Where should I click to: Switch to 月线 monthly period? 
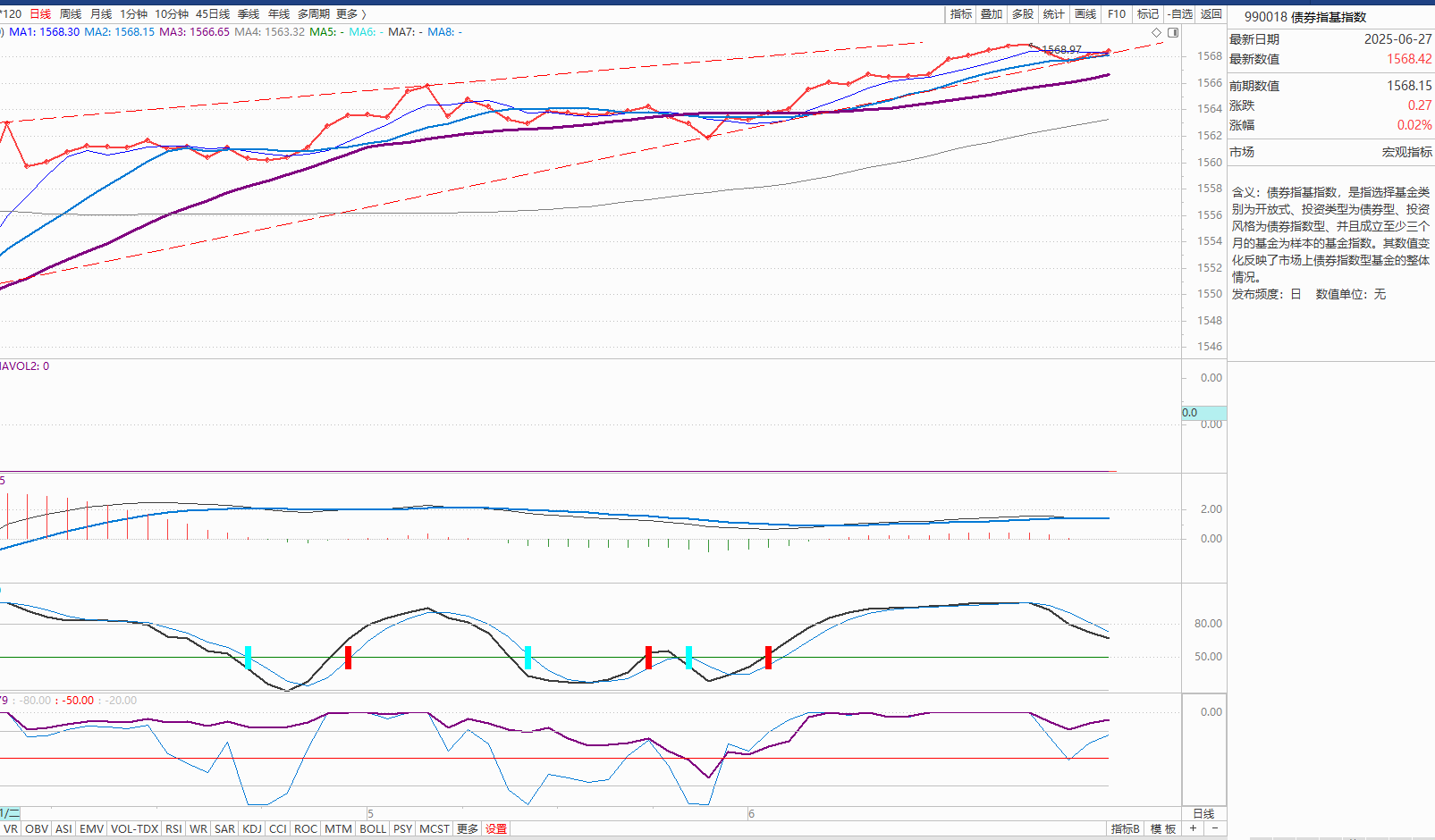(101, 14)
